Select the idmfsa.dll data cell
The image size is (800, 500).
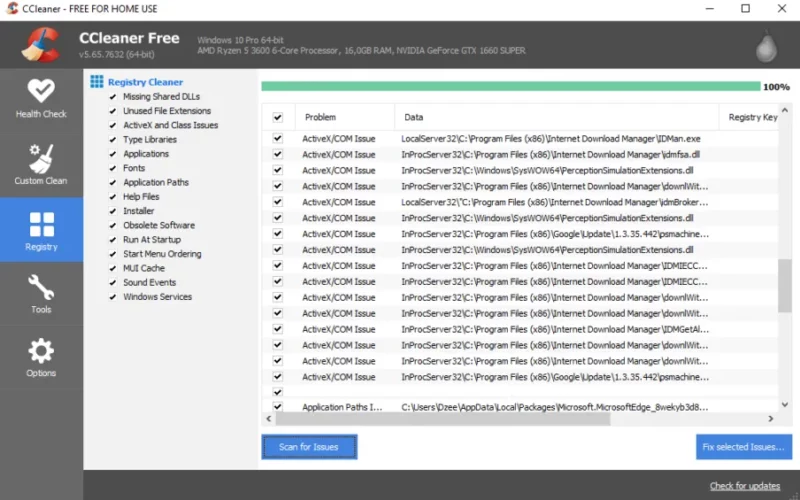point(550,155)
